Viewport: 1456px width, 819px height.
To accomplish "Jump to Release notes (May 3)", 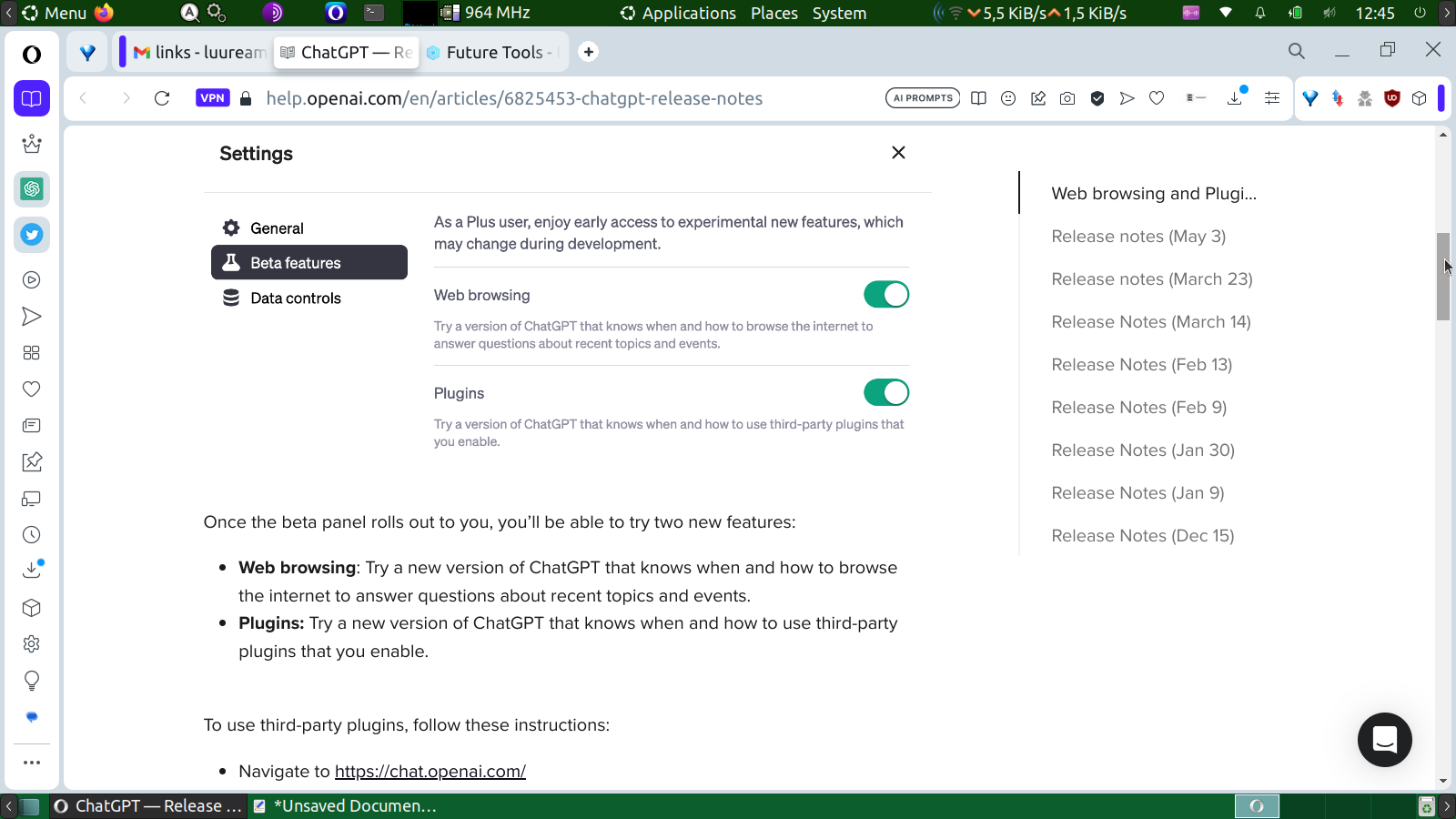I will [x=1138, y=237].
